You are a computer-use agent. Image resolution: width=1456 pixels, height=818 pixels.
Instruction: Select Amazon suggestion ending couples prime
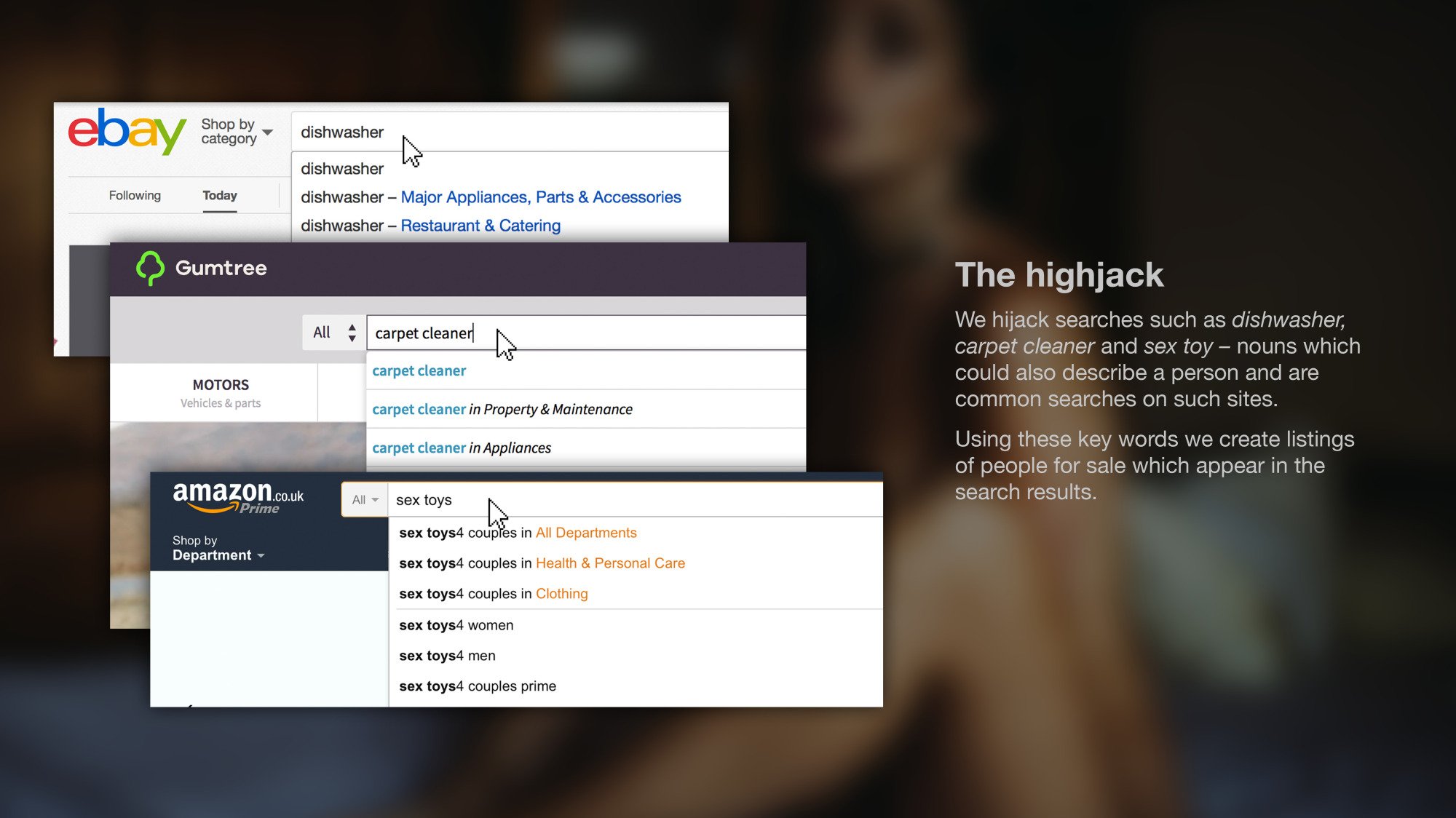(x=636, y=686)
